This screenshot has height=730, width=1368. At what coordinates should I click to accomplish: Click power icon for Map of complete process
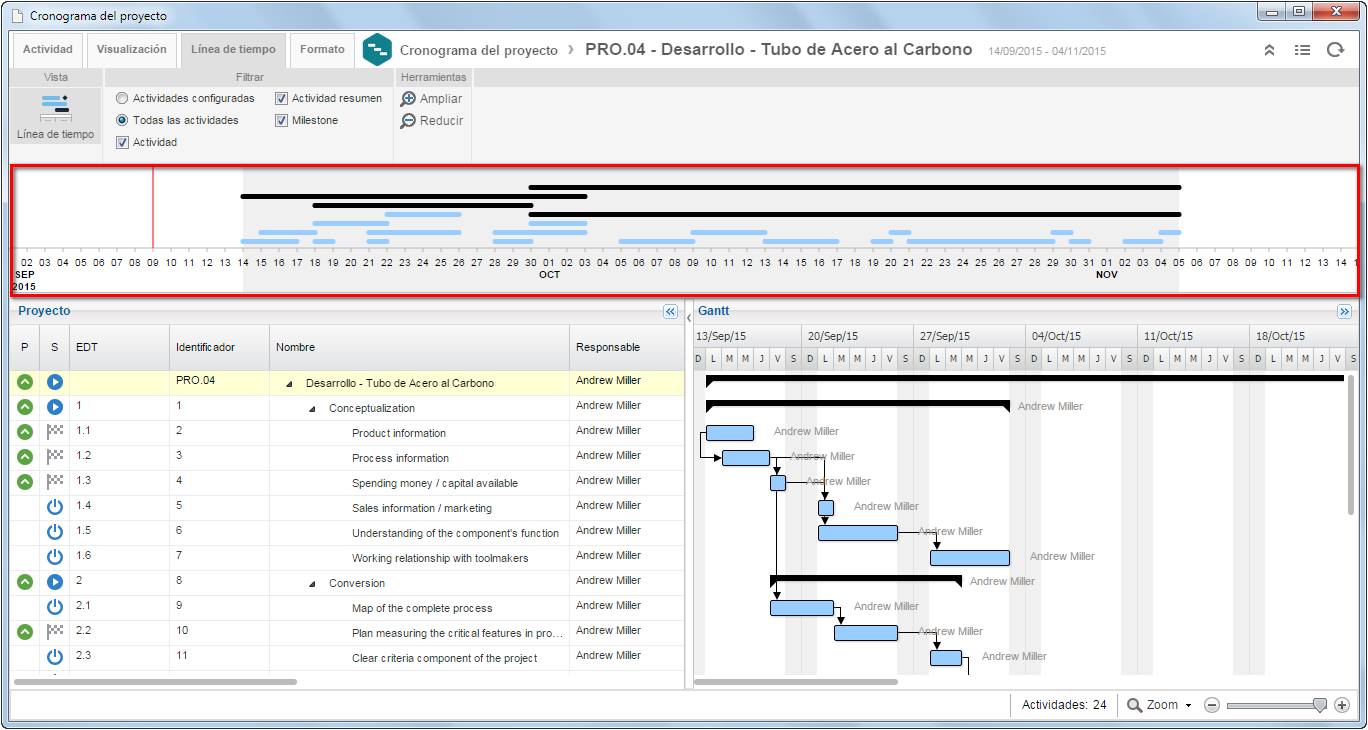(x=55, y=607)
